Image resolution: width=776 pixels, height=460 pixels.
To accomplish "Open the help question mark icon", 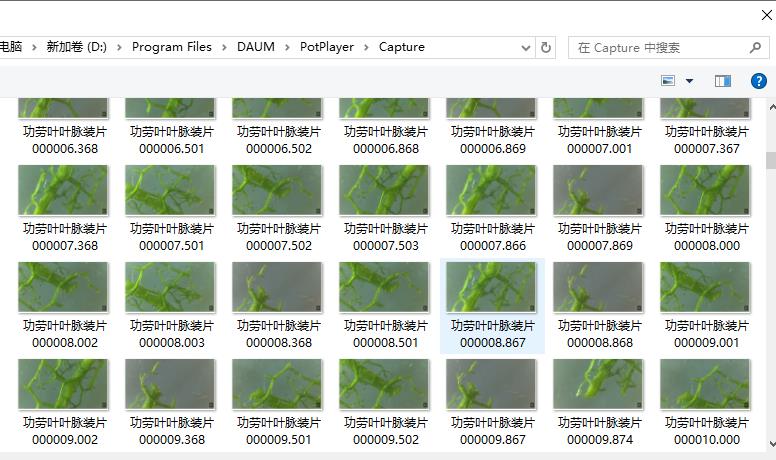I will click(758, 81).
